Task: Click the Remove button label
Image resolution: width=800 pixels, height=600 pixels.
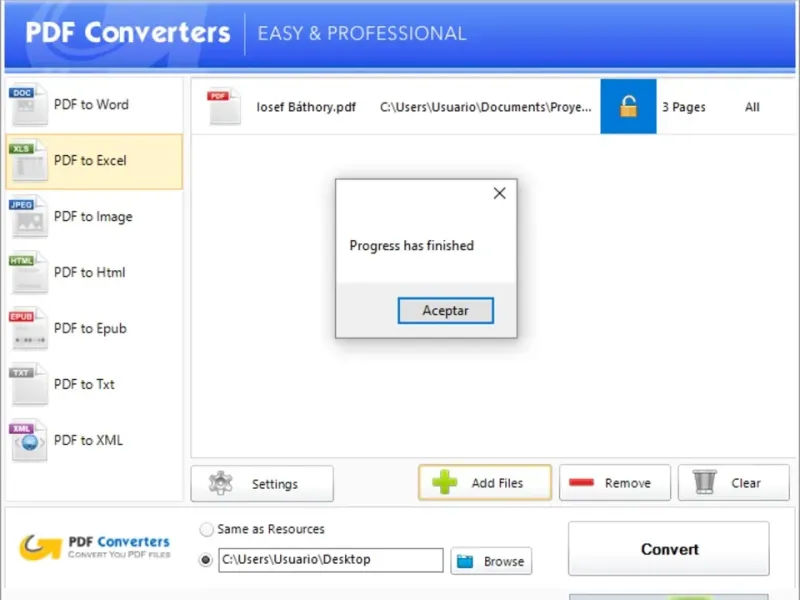Action: (x=628, y=483)
